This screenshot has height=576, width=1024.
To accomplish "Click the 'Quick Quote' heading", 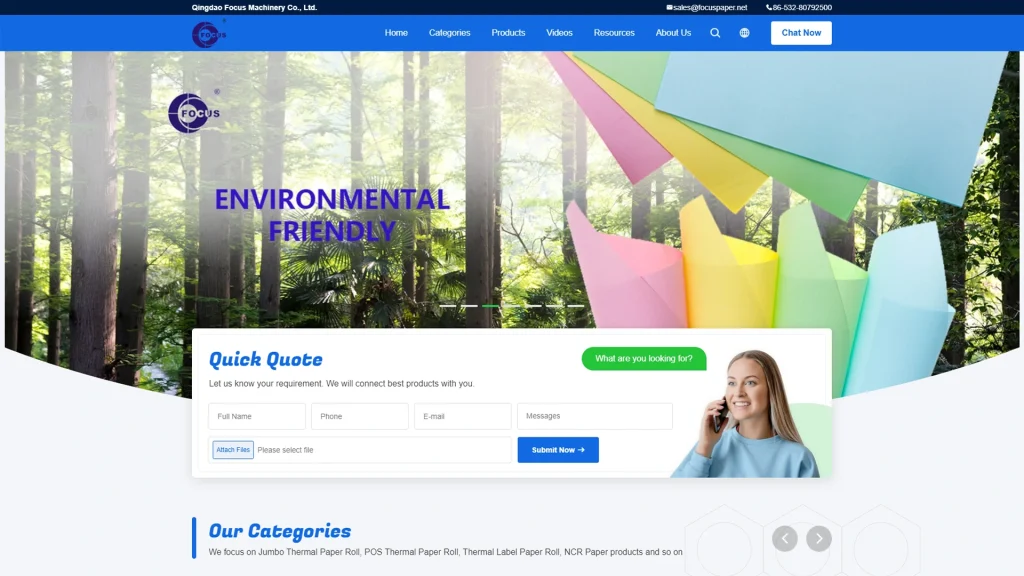I will coord(265,359).
